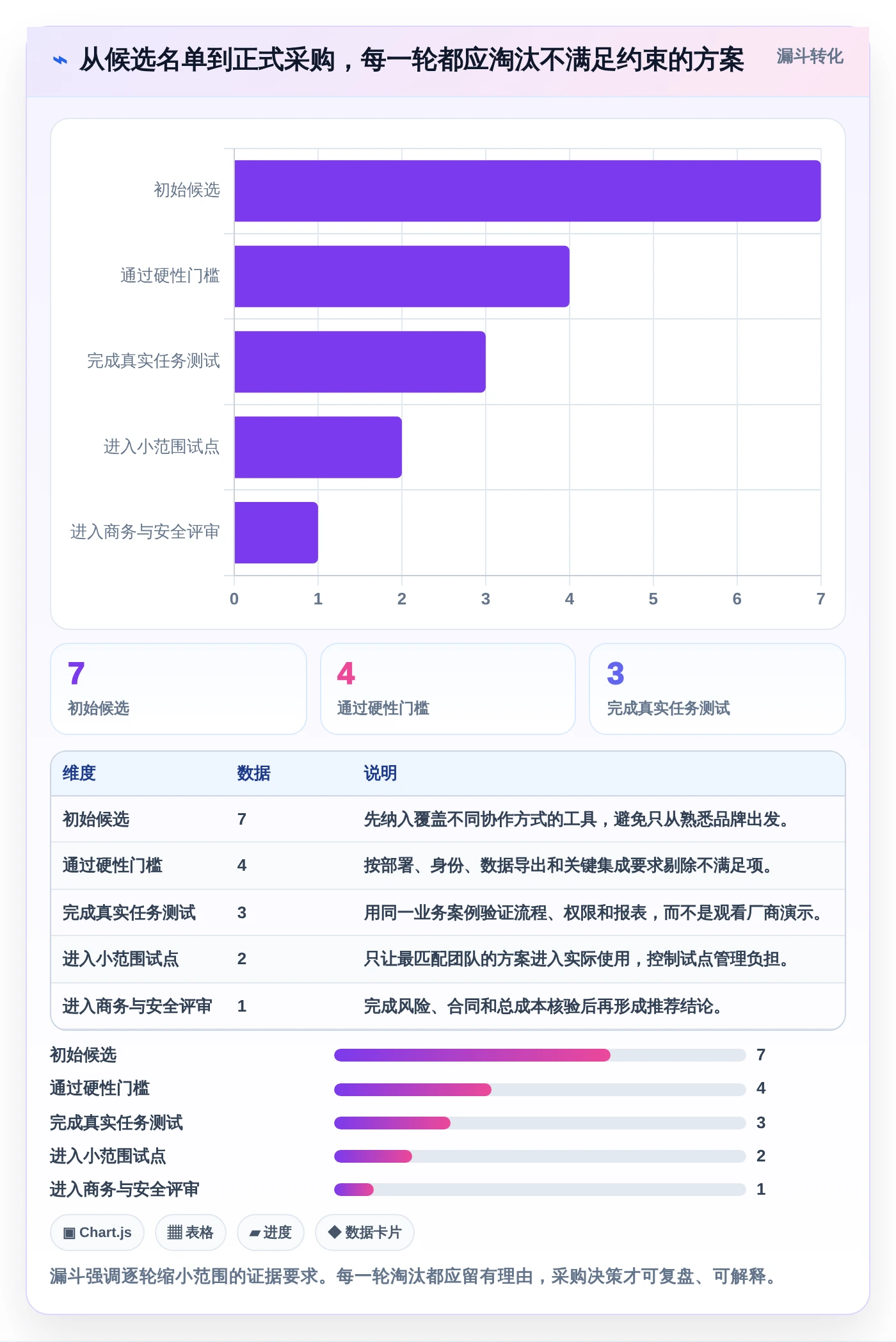Click the 初始候选 progress bar
The width and height of the screenshot is (896, 1342).
tap(540, 1055)
